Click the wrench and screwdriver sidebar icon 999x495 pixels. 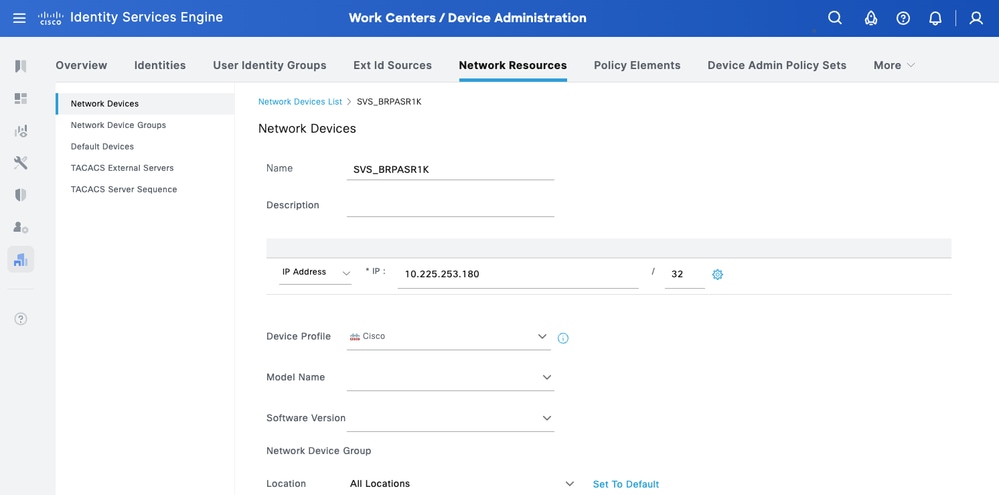pos(21,163)
